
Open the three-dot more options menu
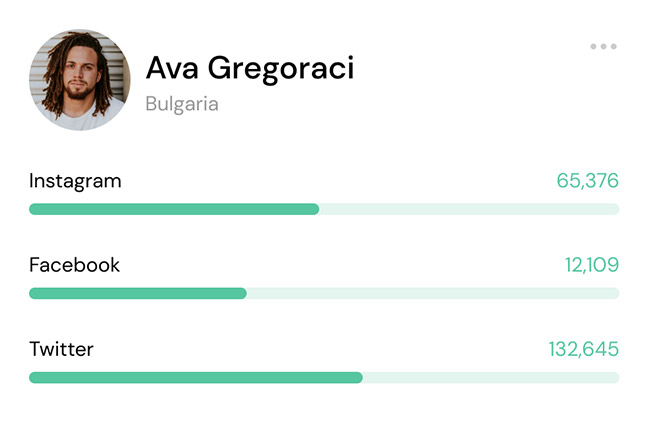click(603, 46)
